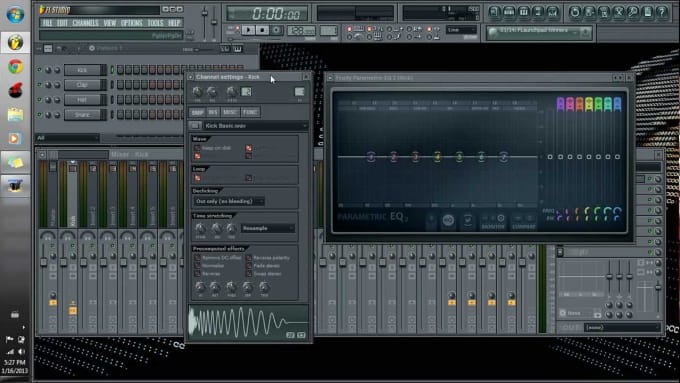Click the FL Studio taskbar icon
The image size is (680, 383).
[15, 43]
